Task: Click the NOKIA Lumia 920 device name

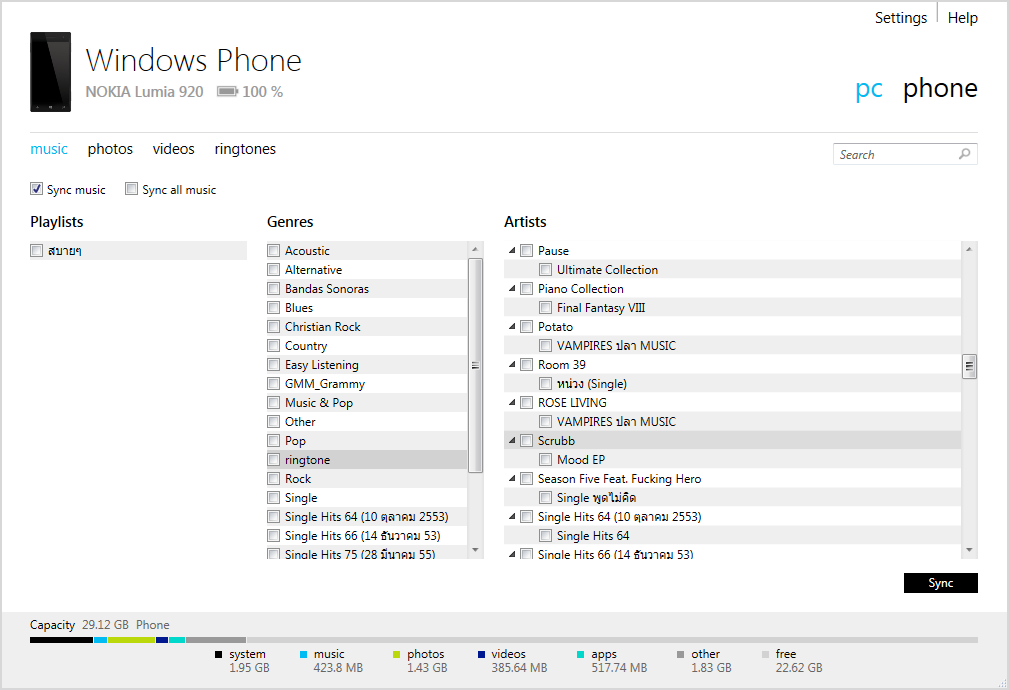Action: [x=144, y=92]
